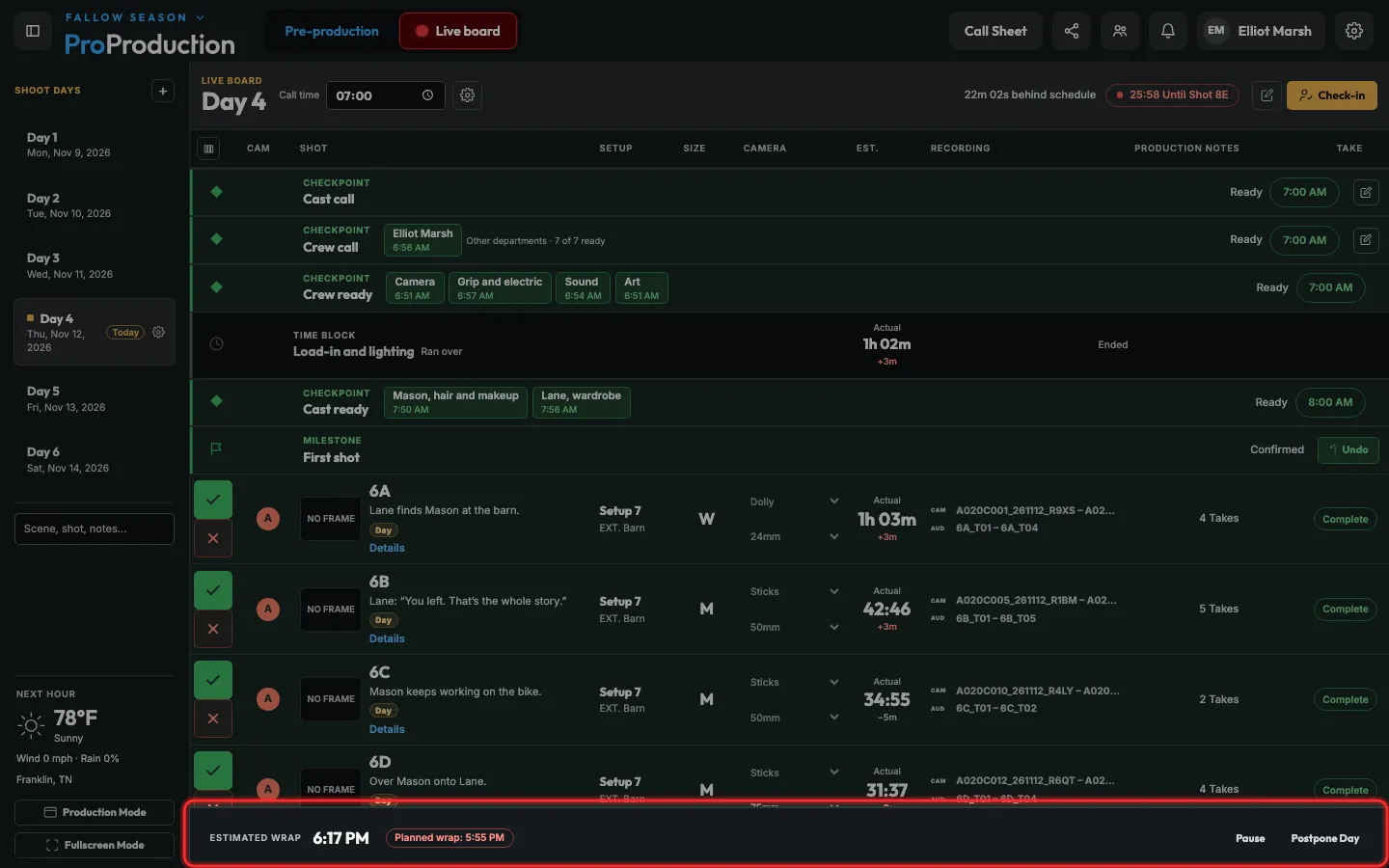
Task: Postpone the day from bottom bar
Action: pyautogui.click(x=1324, y=838)
